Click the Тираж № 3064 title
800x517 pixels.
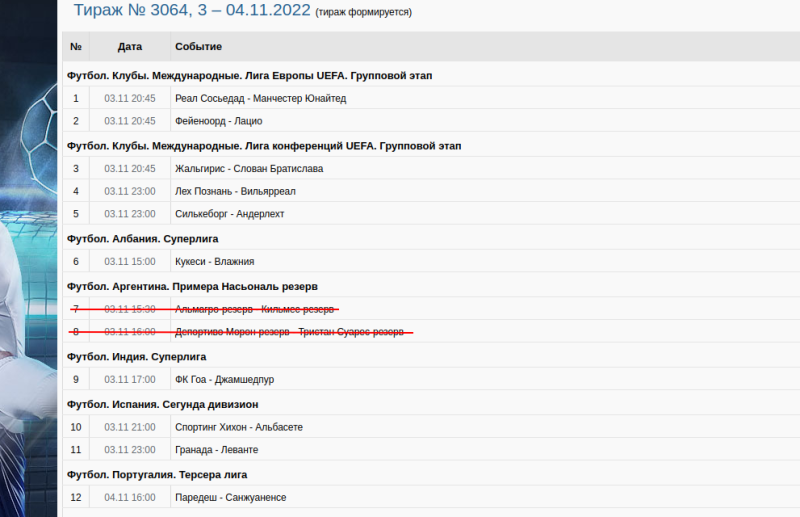[x=190, y=11]
